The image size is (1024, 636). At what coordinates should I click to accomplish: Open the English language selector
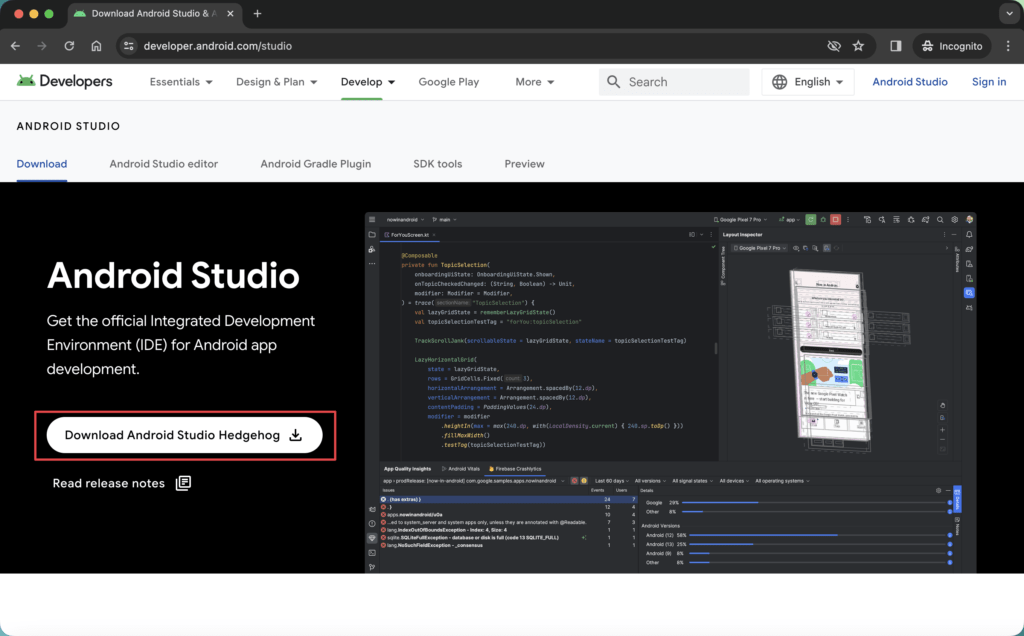pyautogui.click(x=808, y=82)
